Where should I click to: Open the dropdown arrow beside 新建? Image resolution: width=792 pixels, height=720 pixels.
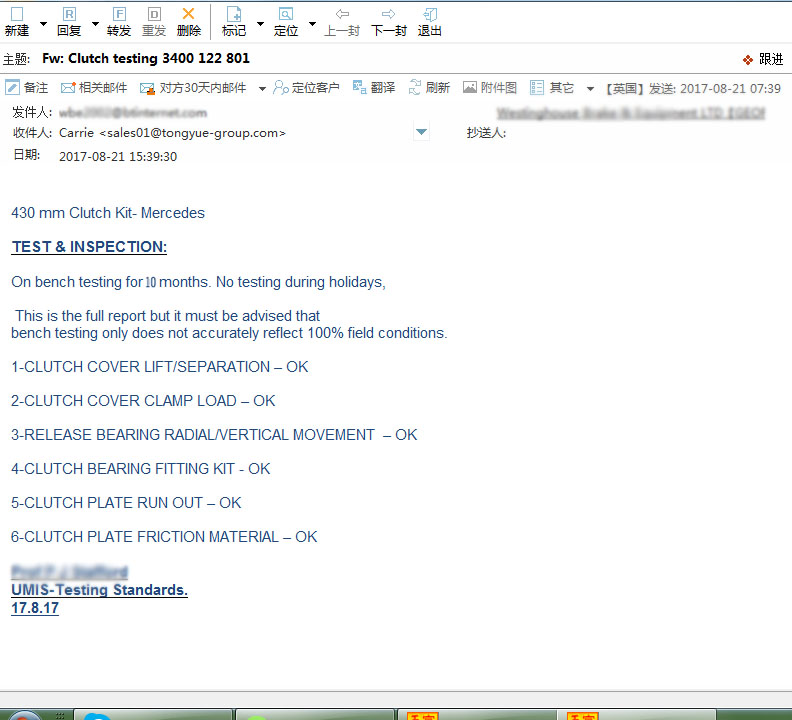click(x=43, y=23)
